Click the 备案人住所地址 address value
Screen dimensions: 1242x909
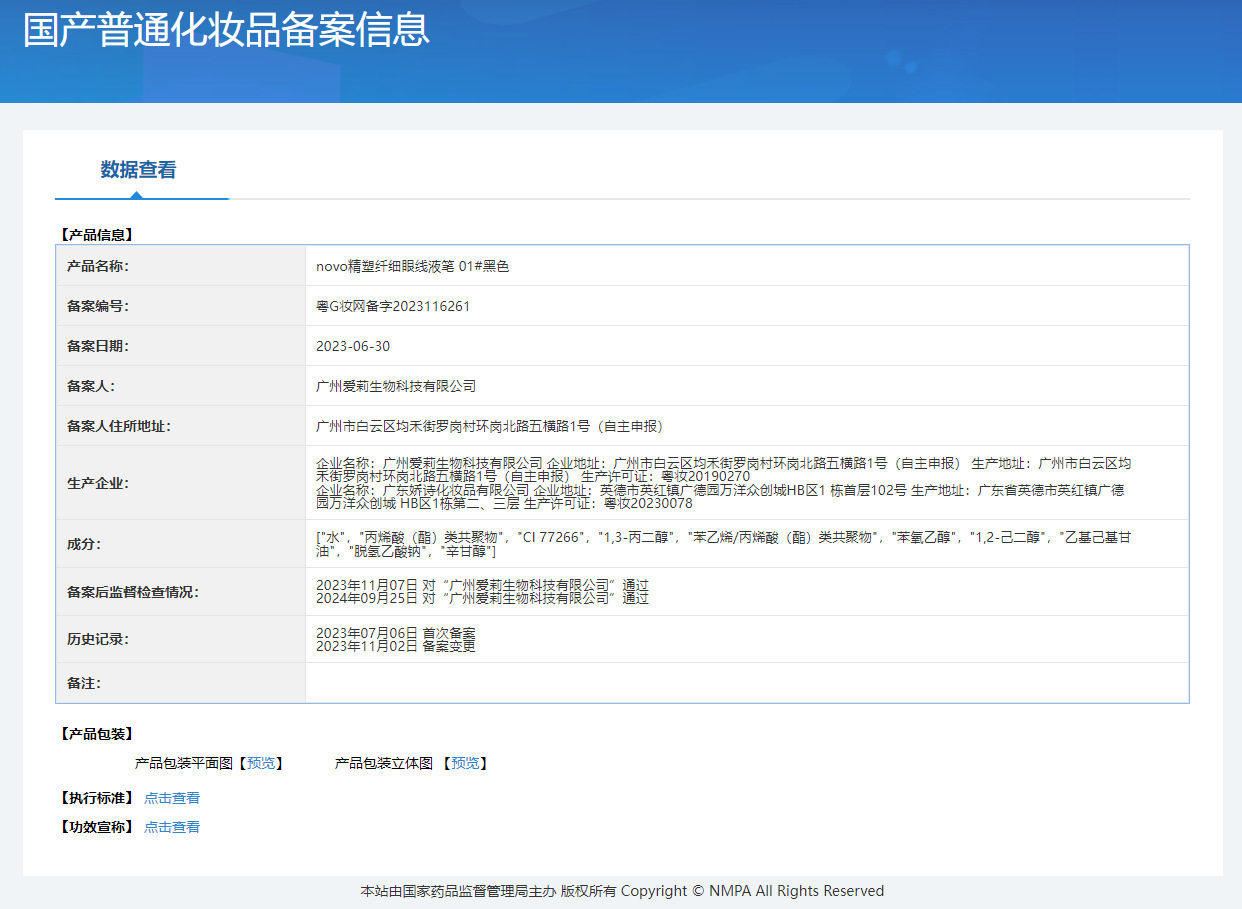490,426
